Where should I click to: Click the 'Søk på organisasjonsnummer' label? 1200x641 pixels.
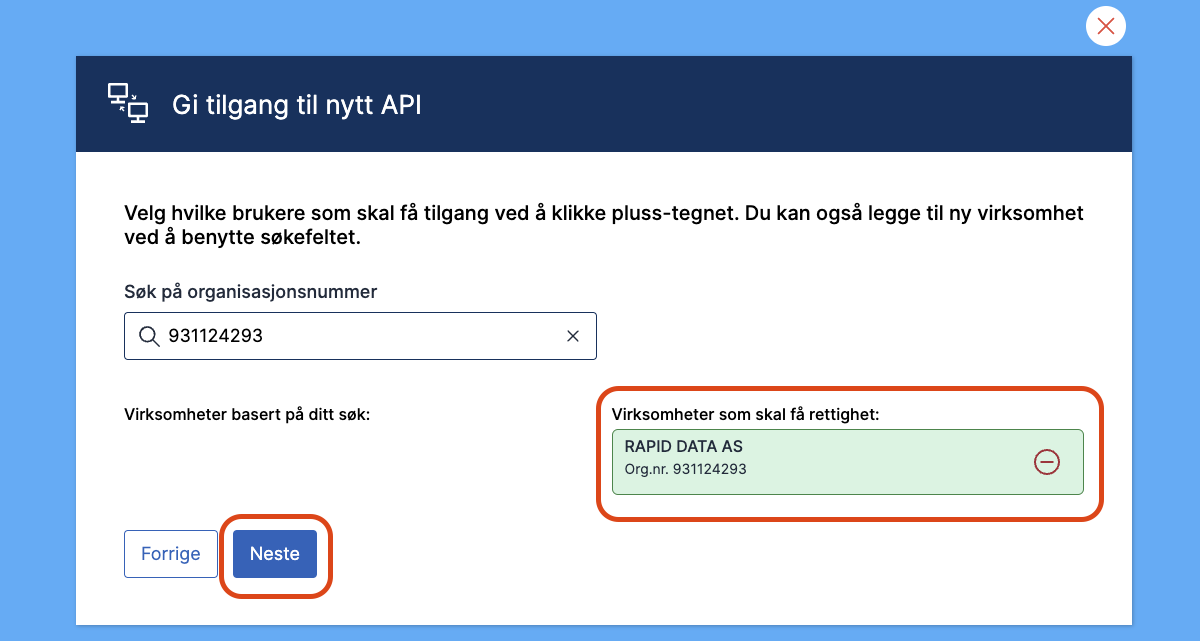coord(251,292)
